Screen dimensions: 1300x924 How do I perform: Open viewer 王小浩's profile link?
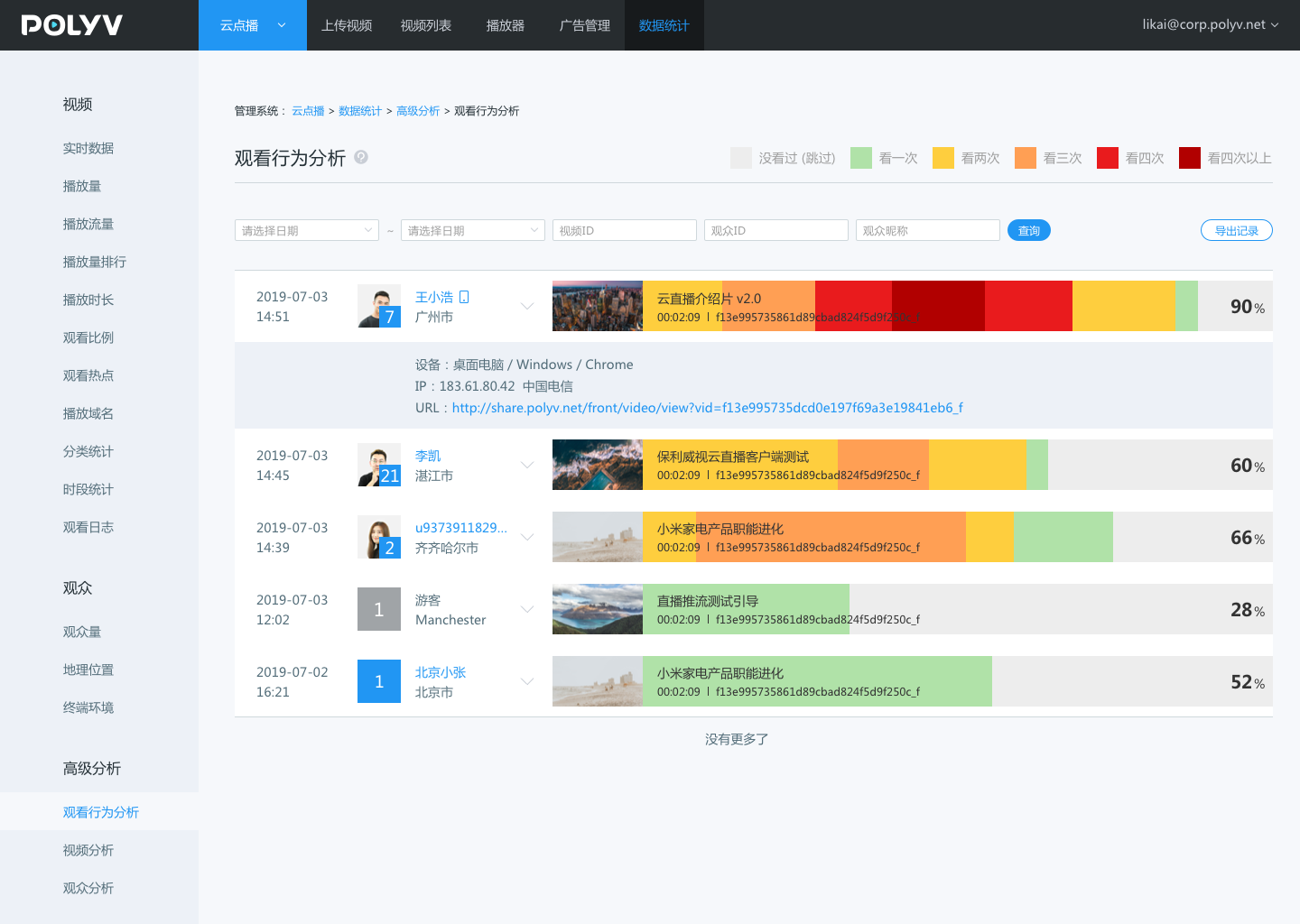(434, 297)
